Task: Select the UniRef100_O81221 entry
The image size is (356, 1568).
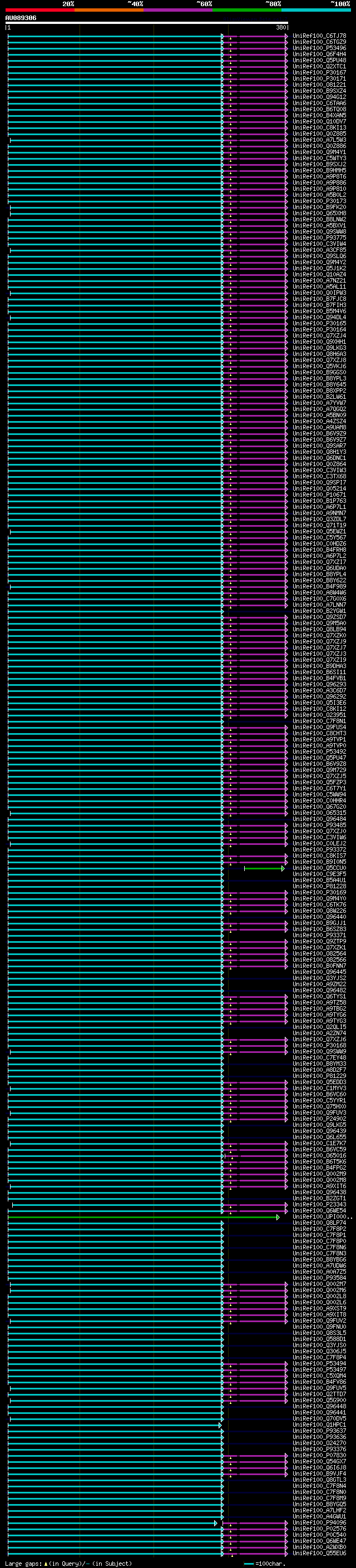Action: [319, 85]
